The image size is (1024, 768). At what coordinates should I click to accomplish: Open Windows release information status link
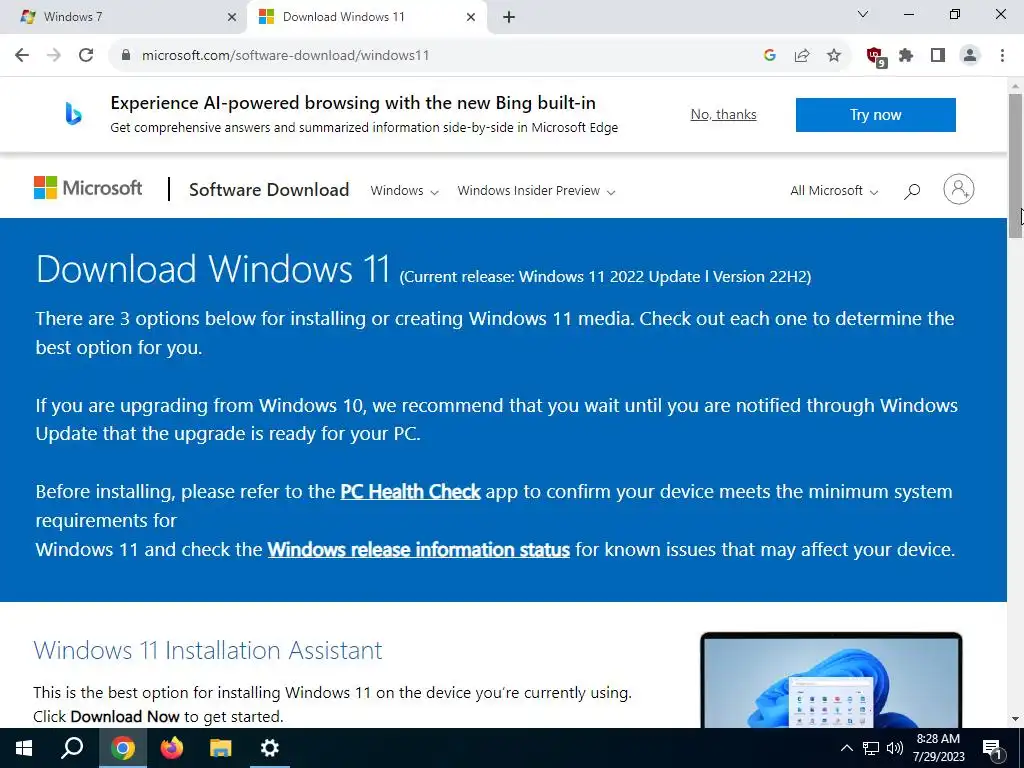tap(419, 549)
